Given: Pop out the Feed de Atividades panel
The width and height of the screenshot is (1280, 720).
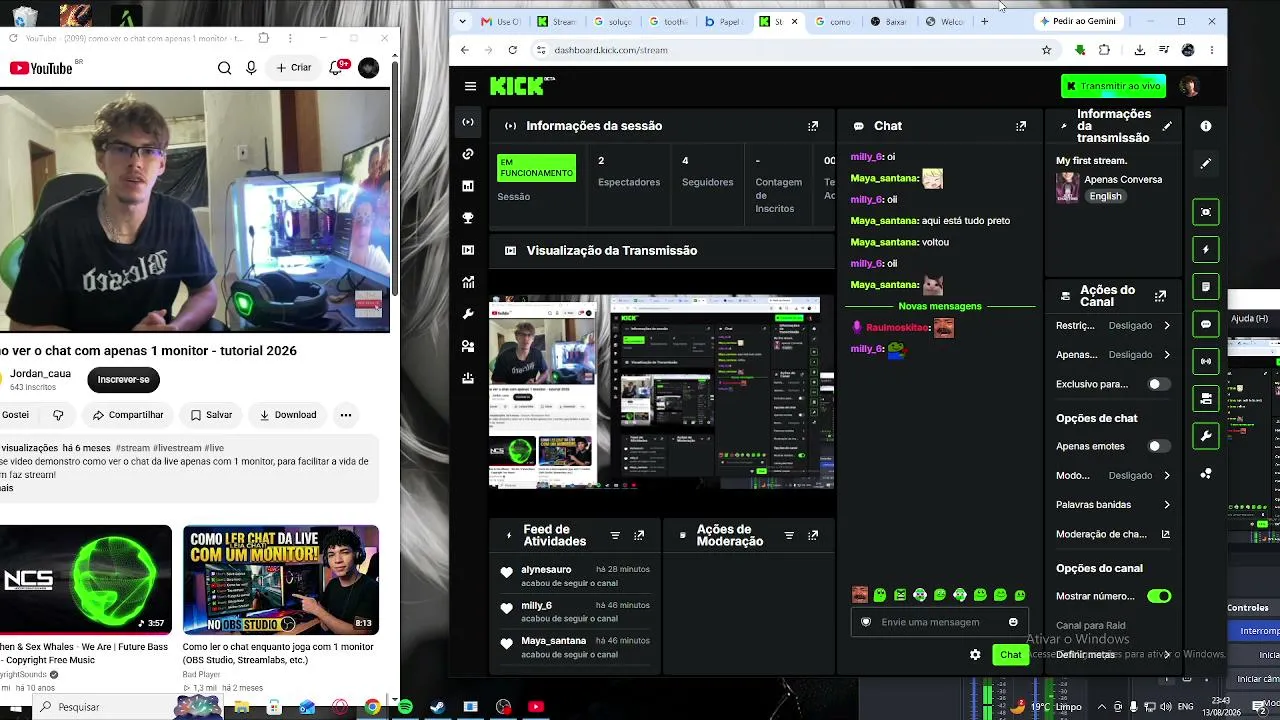Looking at the screenshot, I should point(639,536).
